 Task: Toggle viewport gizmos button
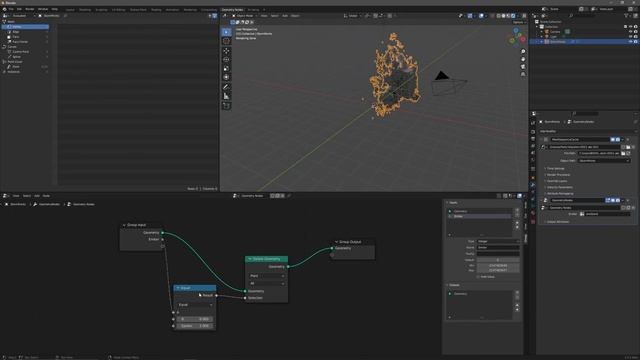[470, 16]
